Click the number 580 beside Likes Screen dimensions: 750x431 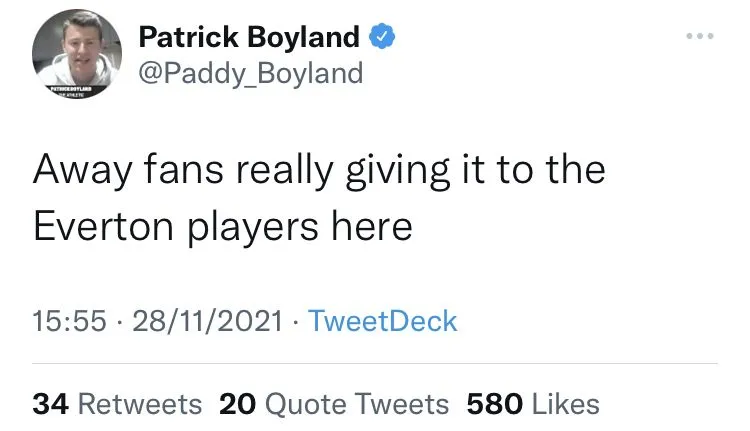[496, 404]
